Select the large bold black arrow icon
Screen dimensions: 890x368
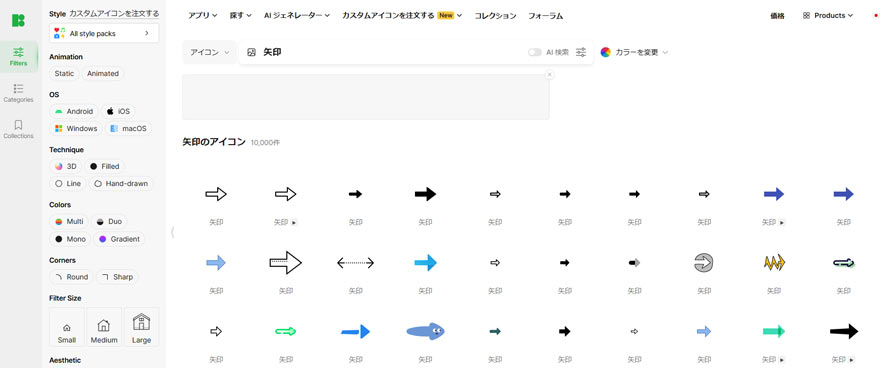(x=425, y=194)
